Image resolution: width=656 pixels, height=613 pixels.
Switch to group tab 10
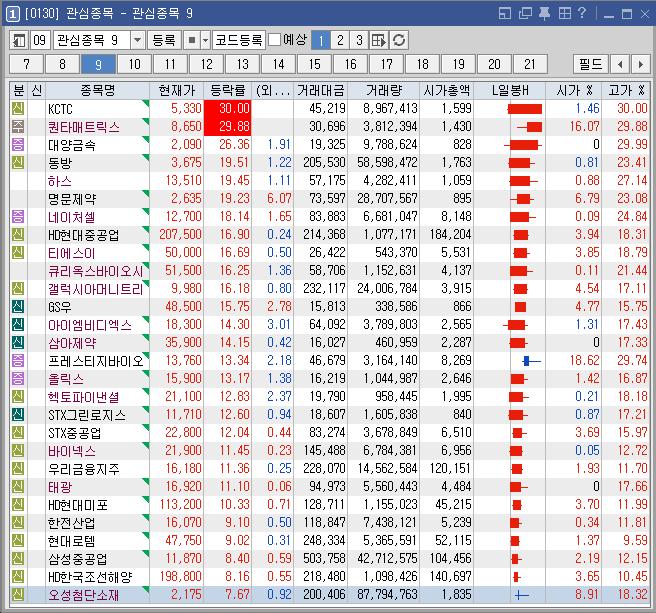tap(134, 64)
